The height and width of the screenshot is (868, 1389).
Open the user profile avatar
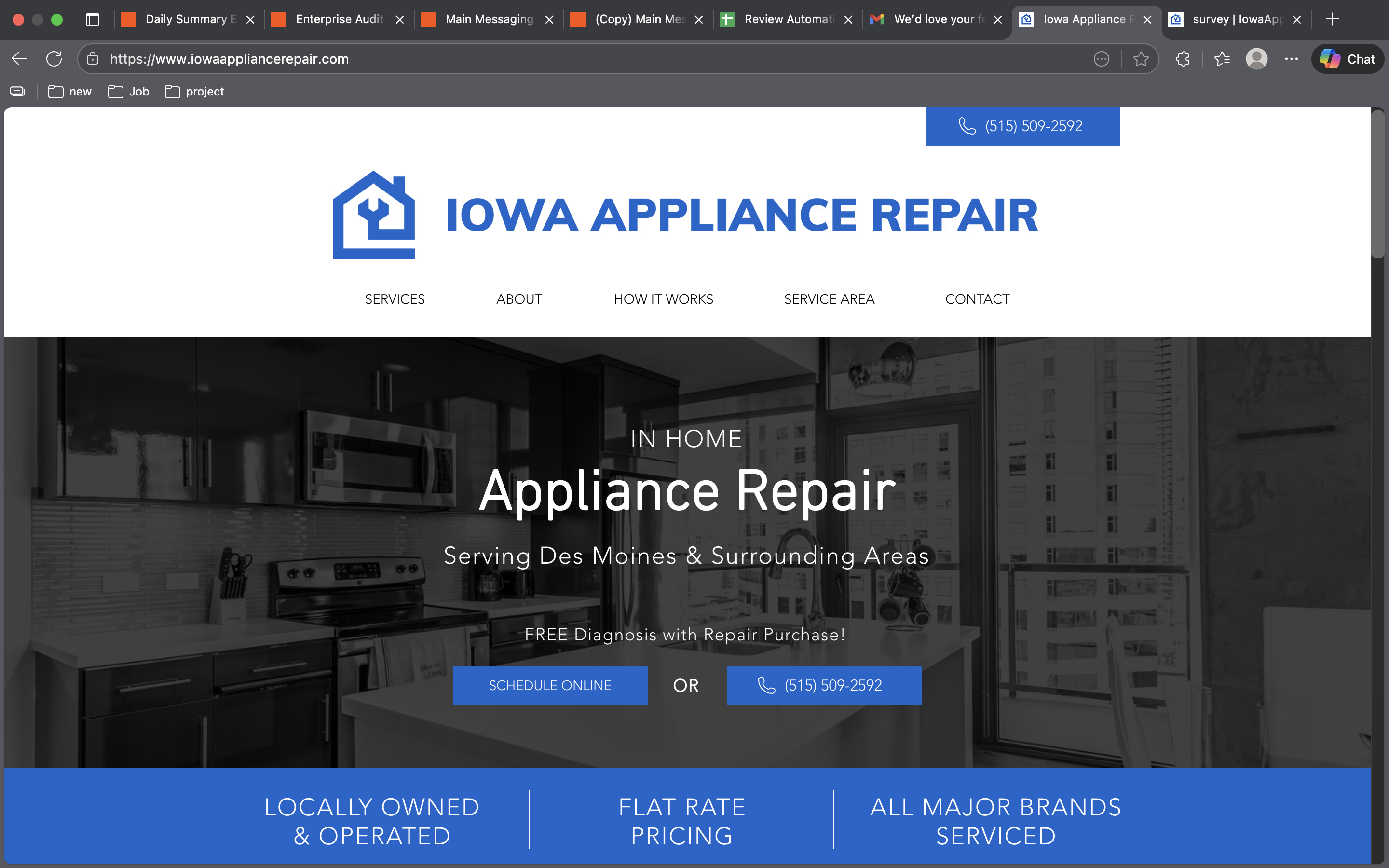(1256, 58)
